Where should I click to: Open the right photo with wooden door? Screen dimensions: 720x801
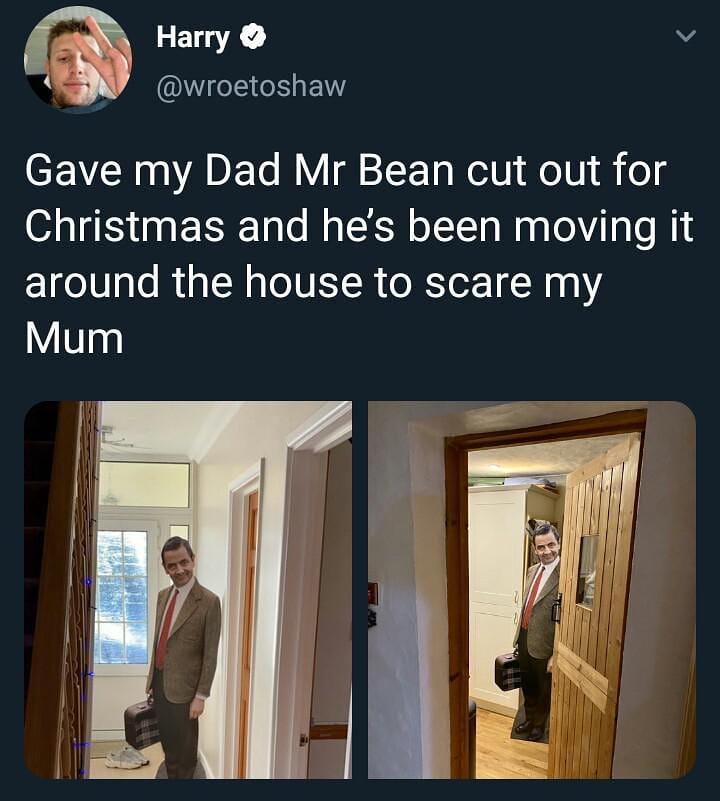tap(532, 590)
